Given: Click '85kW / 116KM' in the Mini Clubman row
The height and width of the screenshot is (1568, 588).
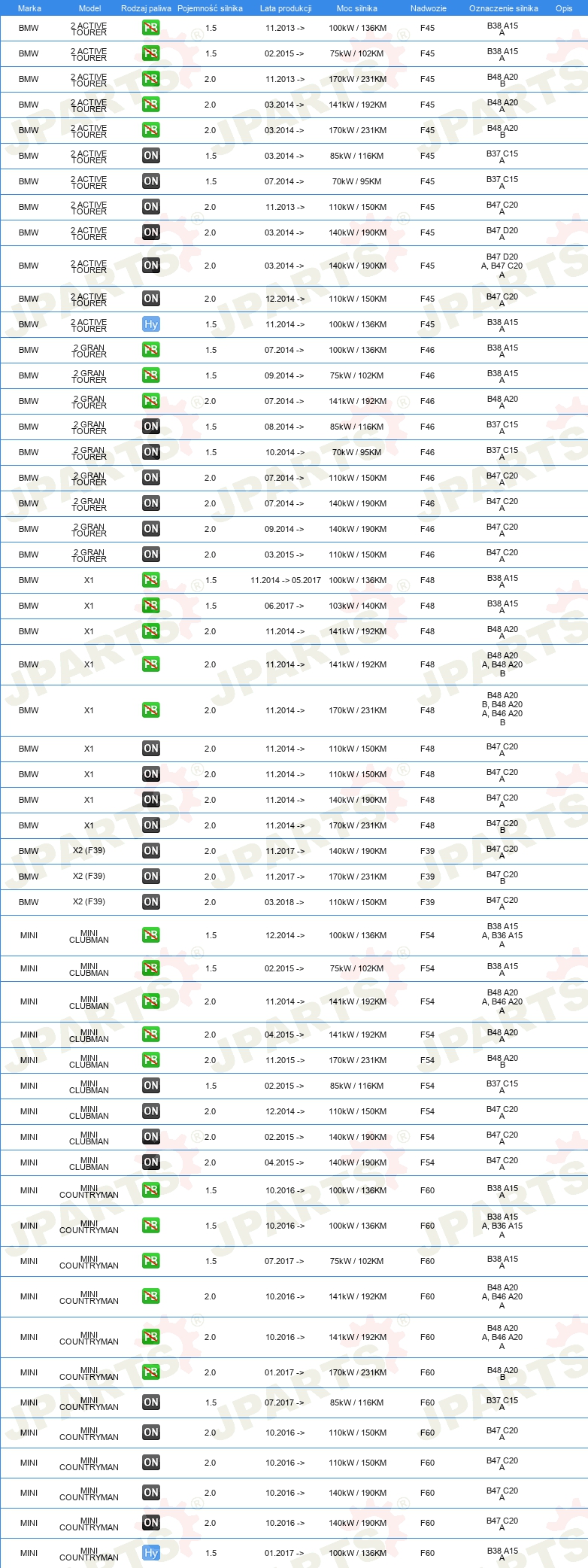Looking at the screenshot, I should [357, 1086].
